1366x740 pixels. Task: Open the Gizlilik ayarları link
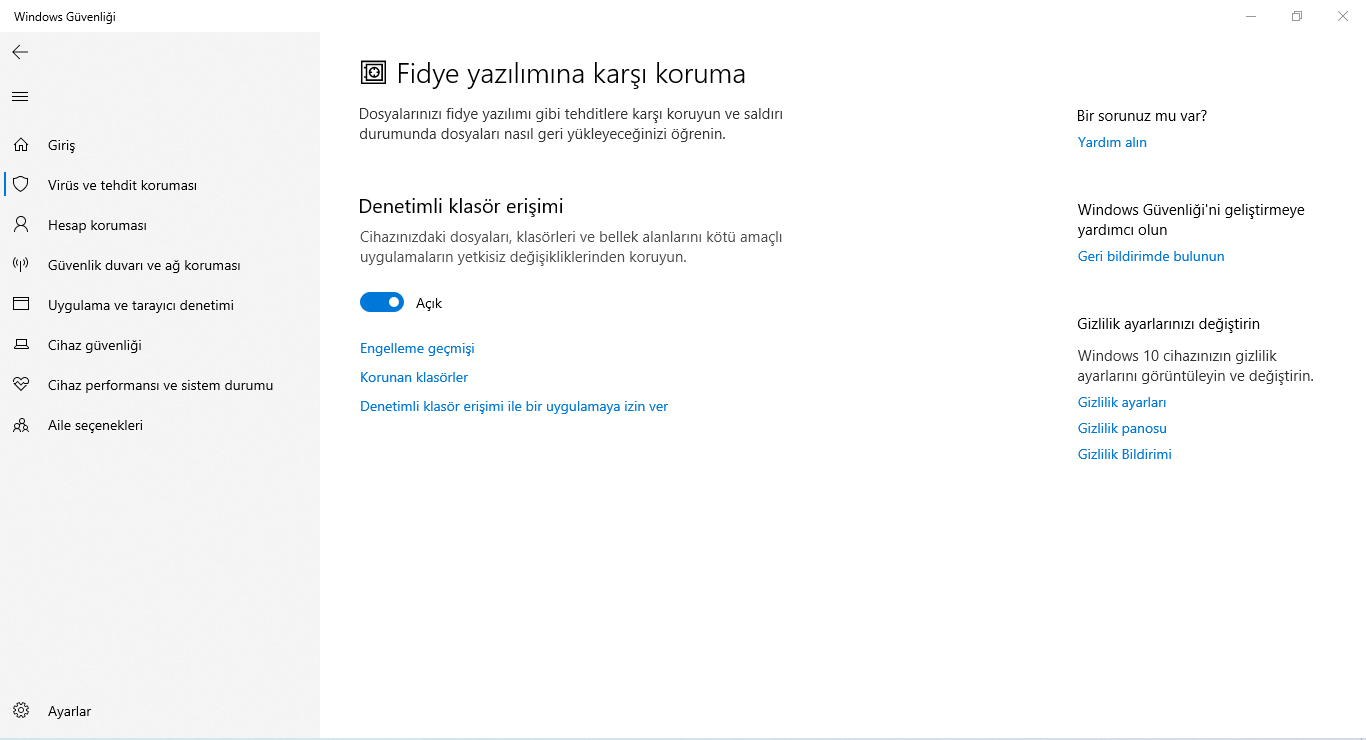(1122, 402)
